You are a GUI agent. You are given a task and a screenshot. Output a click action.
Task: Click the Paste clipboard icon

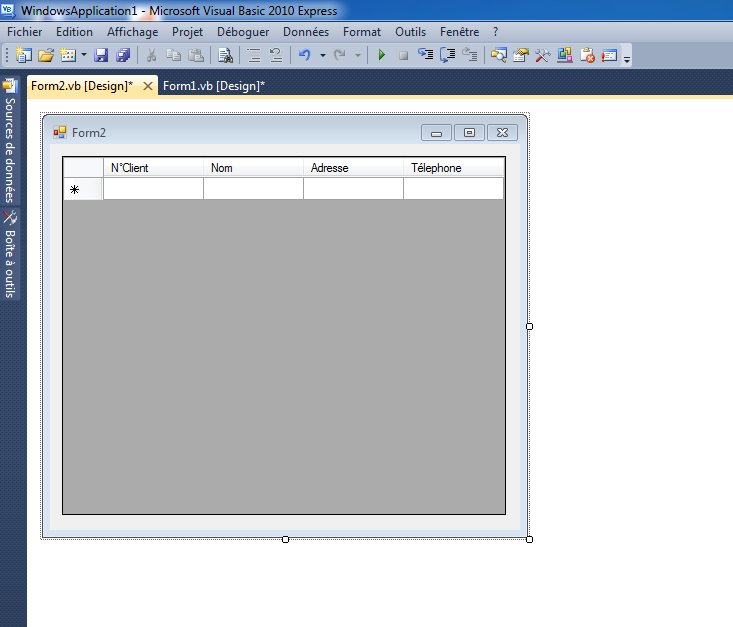pyautogui.click(x=196, y=55)
